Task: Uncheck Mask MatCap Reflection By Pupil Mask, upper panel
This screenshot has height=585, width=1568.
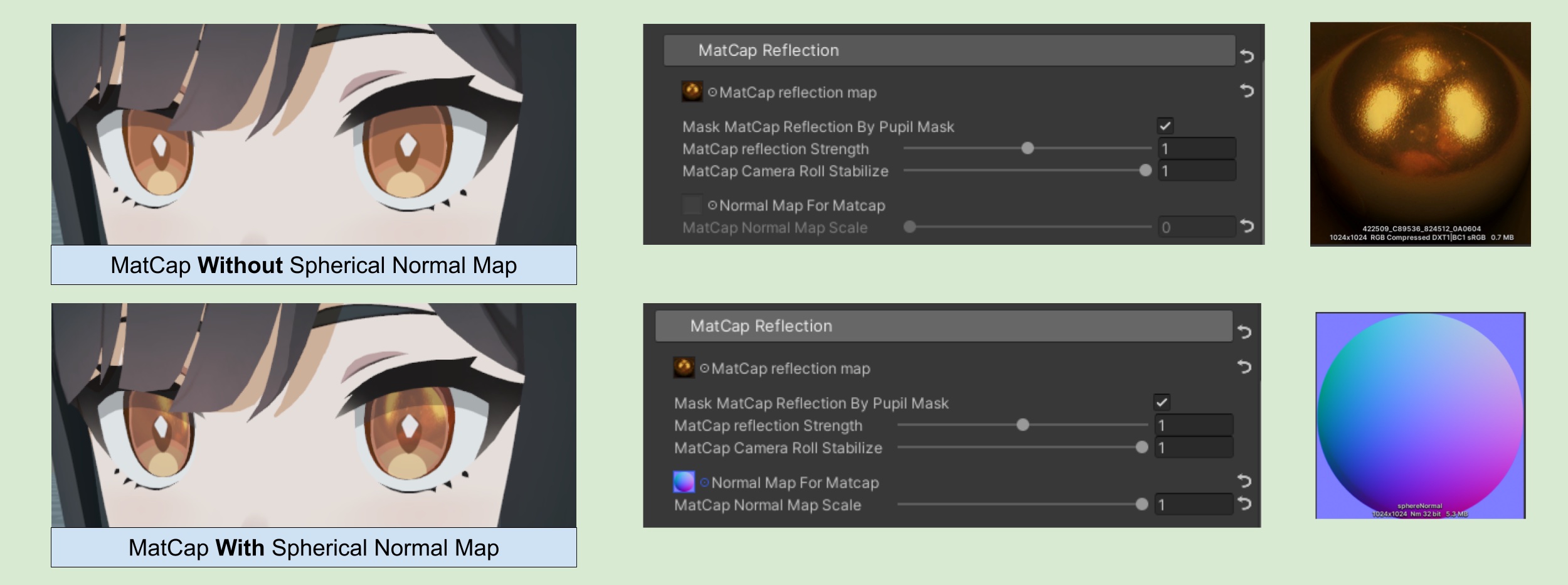Action: [x=1165, y=126]
